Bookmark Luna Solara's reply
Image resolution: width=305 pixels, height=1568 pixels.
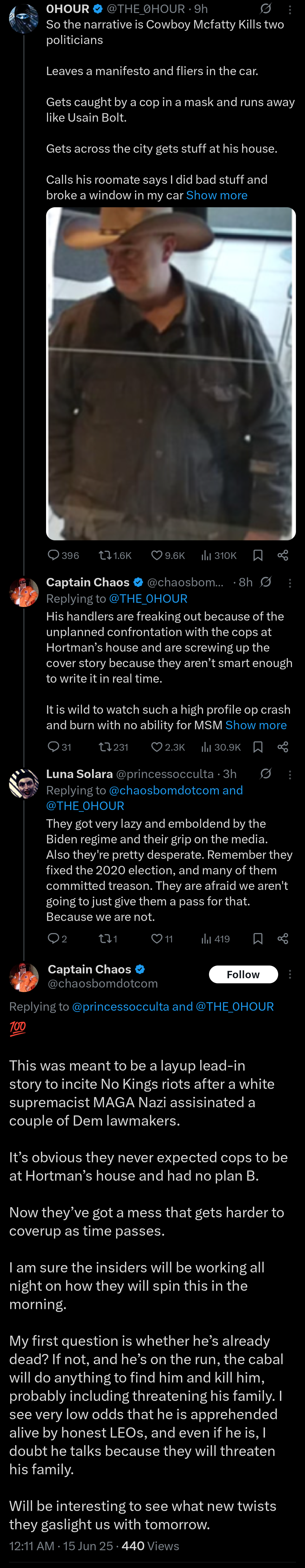pyautogui.click(x=258, y=939)
